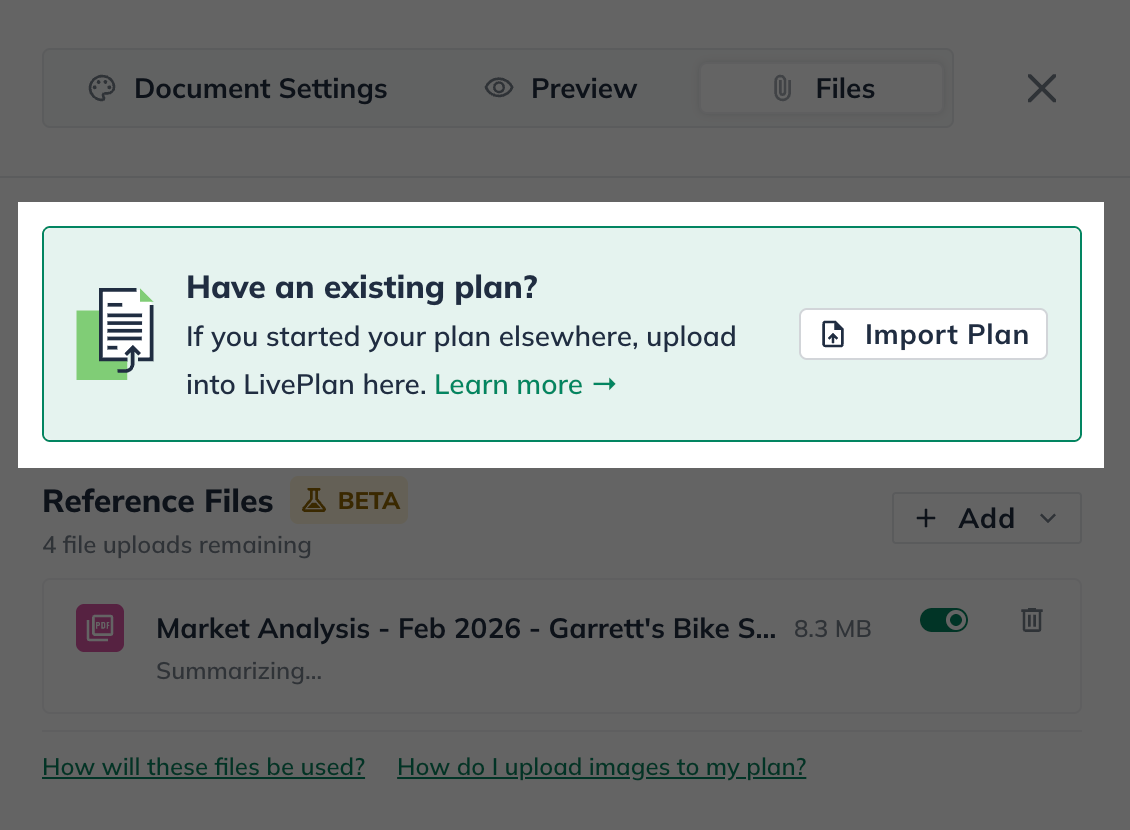This screenshot has width=1130, height=830.
Task: Open 'How do I upload images to my plan?' link
Action: 602,767
